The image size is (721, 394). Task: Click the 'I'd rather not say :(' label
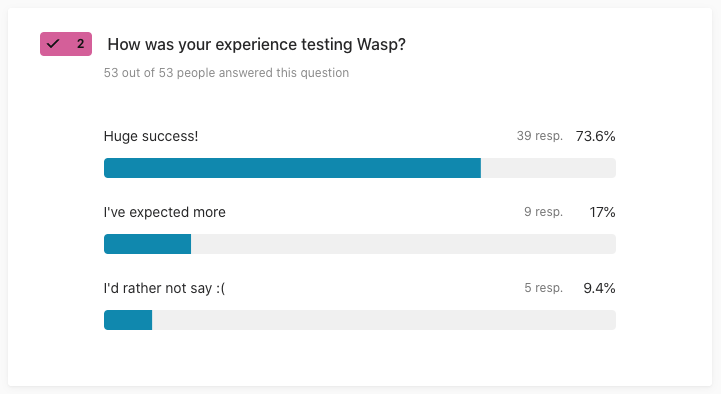[x=164, y=288]
